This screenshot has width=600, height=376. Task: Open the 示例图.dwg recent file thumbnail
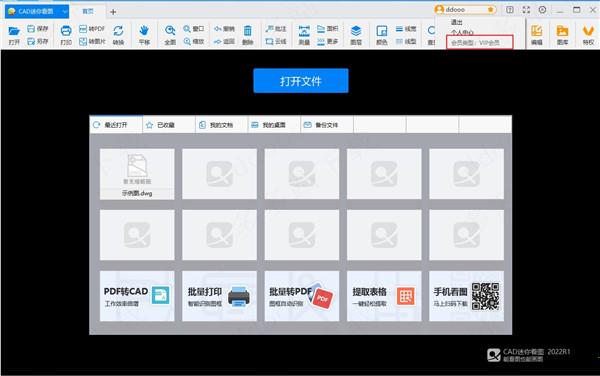point(137,174)
